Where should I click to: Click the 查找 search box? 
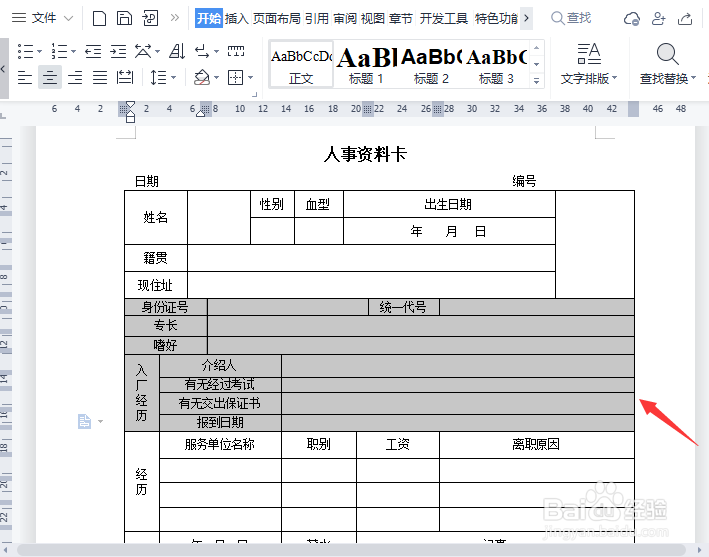coord(571,18)
